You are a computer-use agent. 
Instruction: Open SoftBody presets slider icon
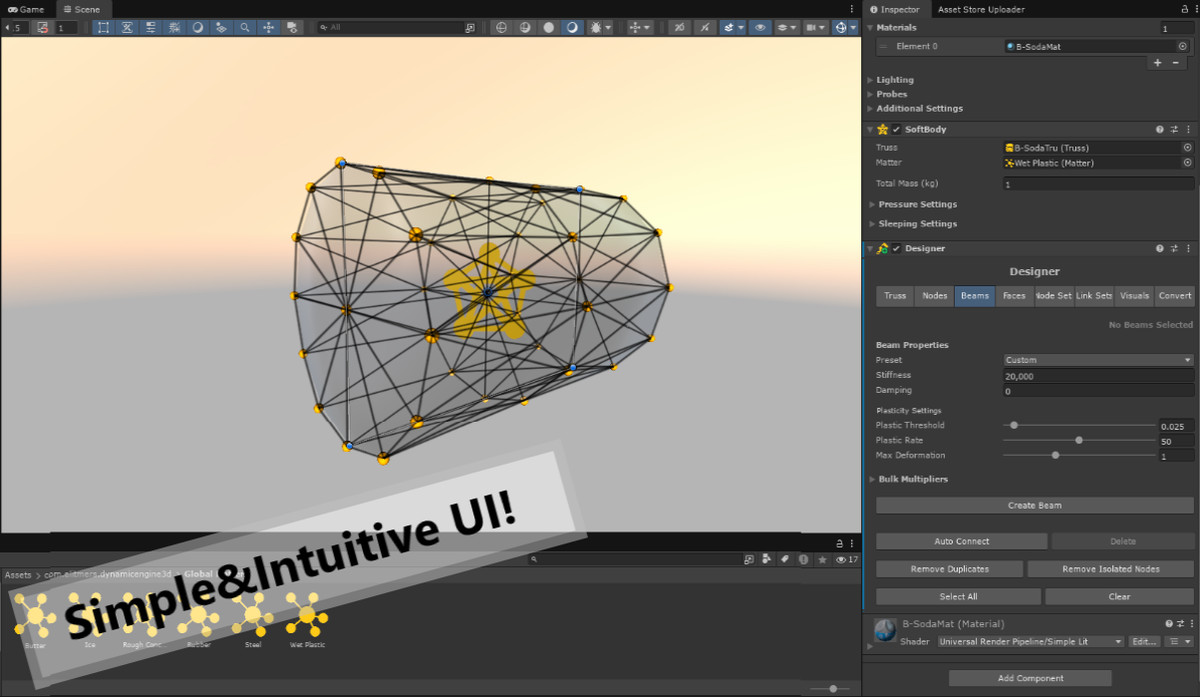(1174, 129)
